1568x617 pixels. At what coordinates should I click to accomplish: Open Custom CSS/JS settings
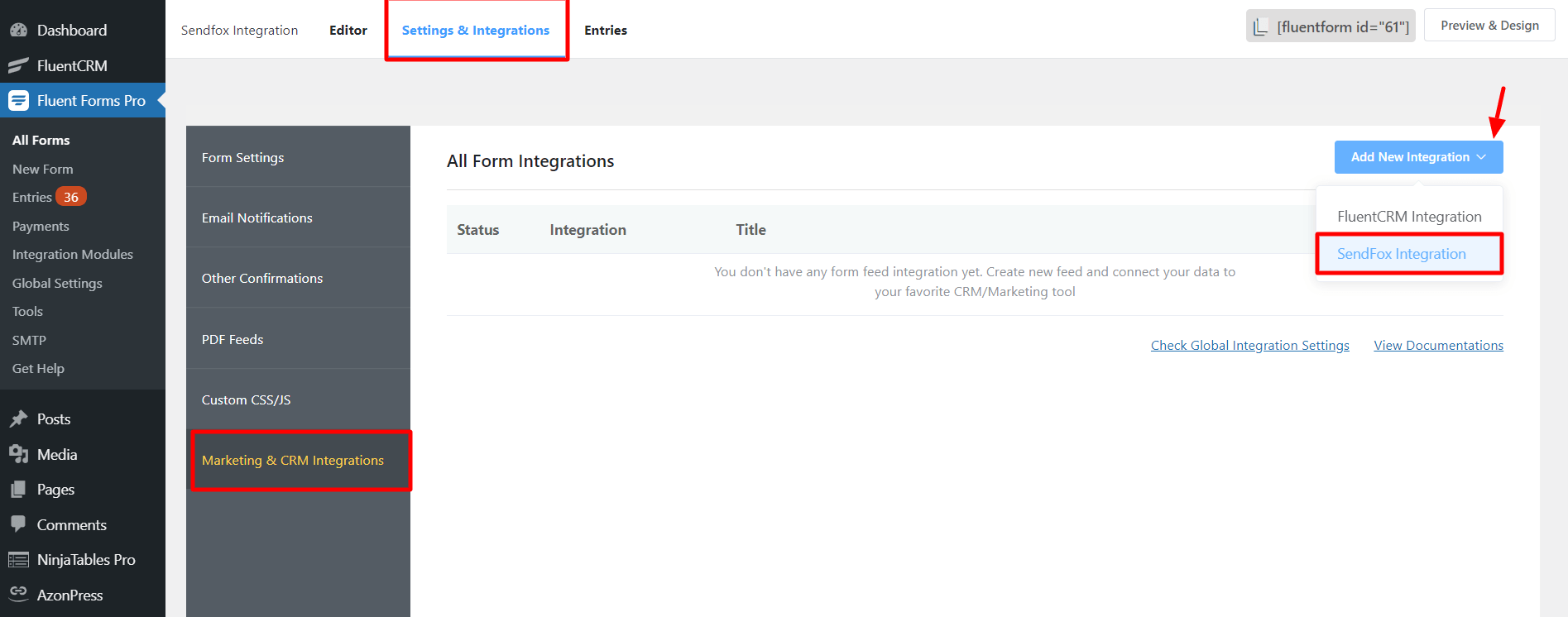298,399
